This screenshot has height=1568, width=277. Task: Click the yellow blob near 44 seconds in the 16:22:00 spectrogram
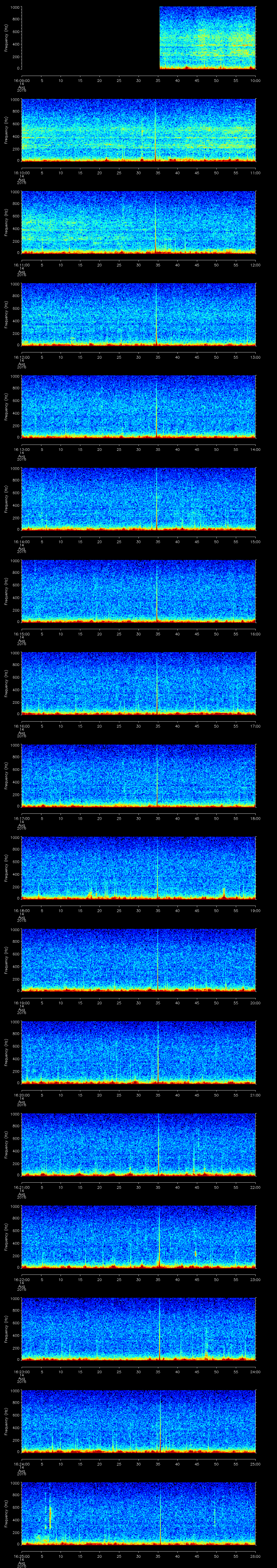pos(195,1251)
